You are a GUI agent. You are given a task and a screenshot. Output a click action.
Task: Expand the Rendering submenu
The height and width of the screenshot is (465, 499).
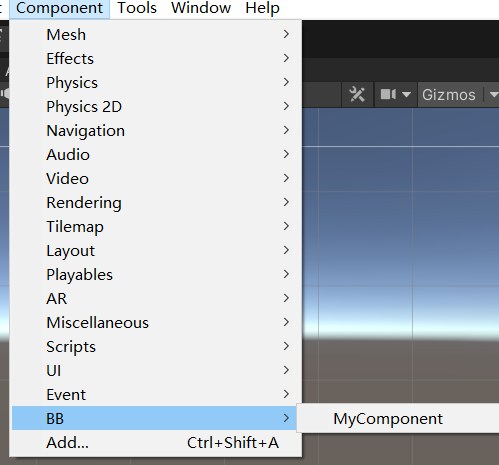tap(155, 203)
